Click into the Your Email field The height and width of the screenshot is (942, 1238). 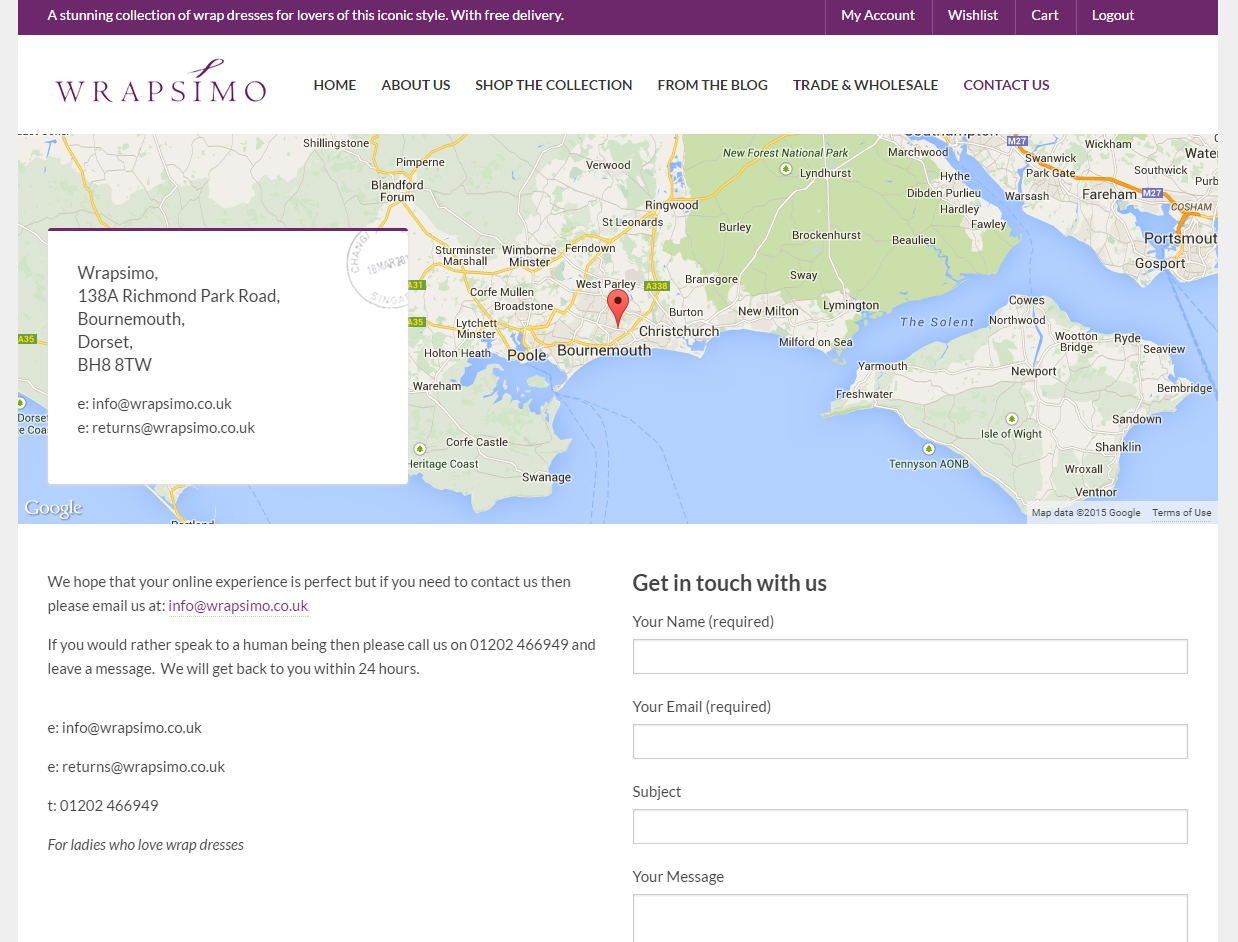click(x=909, y=742)
